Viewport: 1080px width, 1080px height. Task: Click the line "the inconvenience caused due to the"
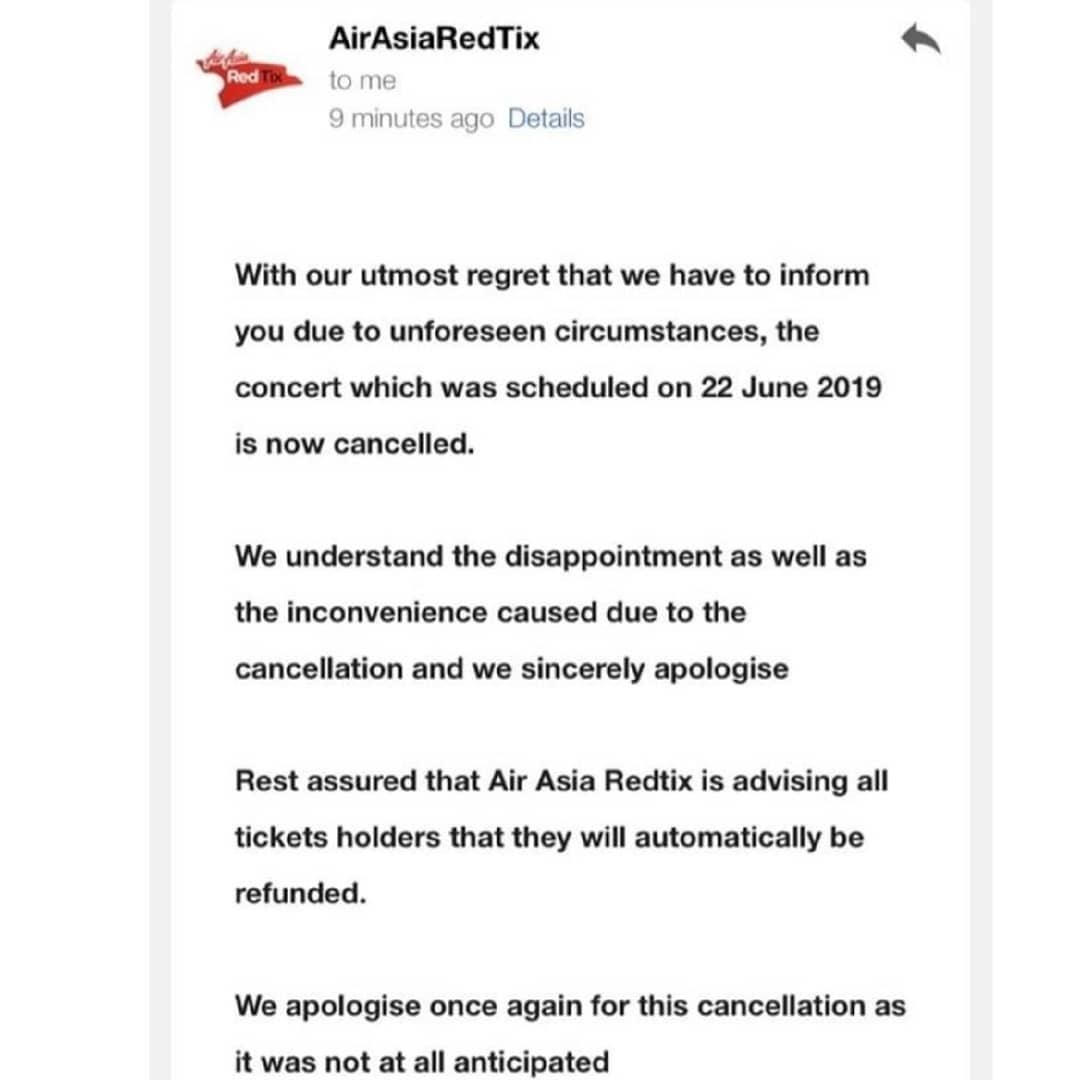(490, 612)
